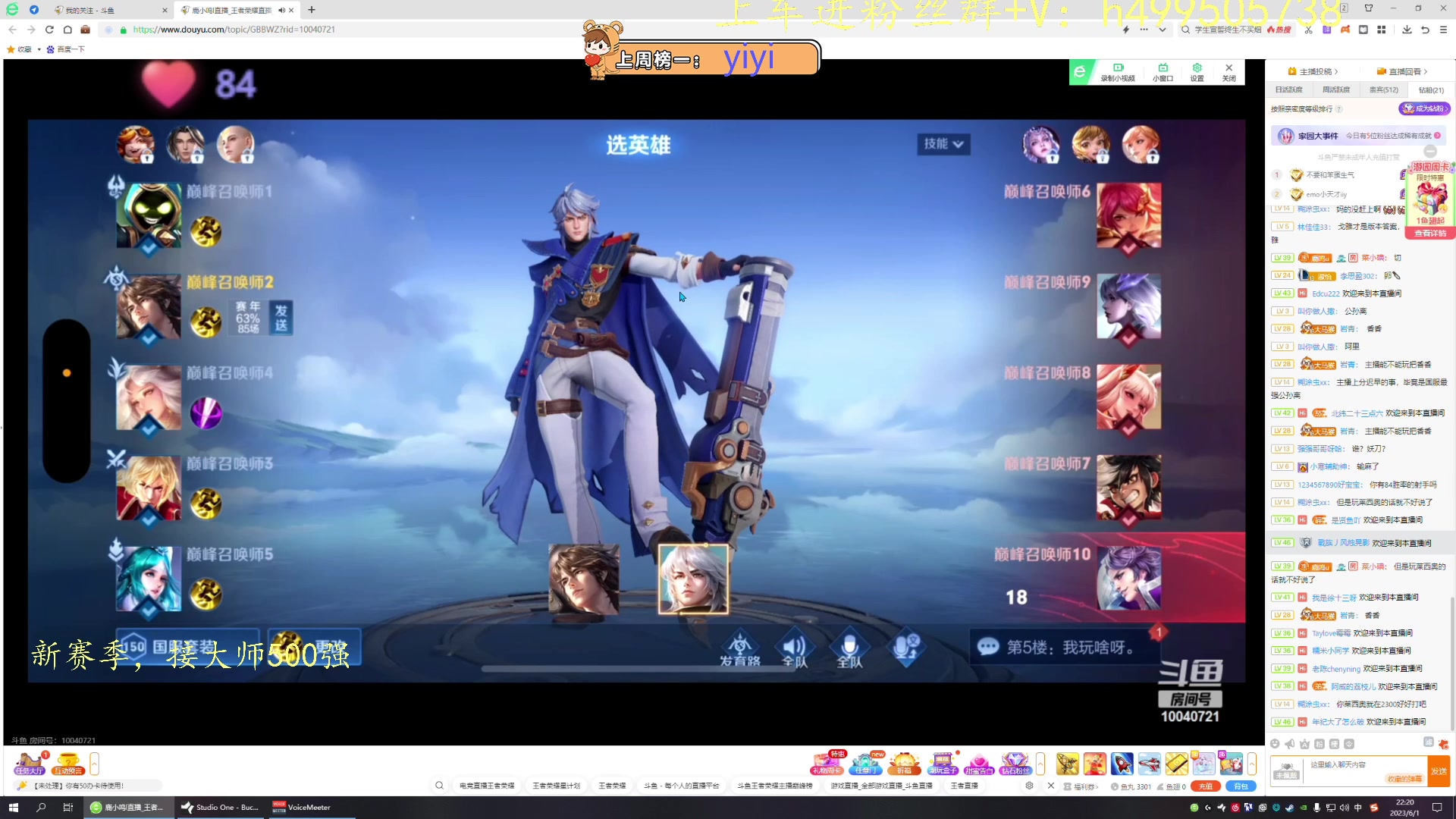Open the 礼物周卡 gift card icon

pyautogui.click(x=827, y=763)
